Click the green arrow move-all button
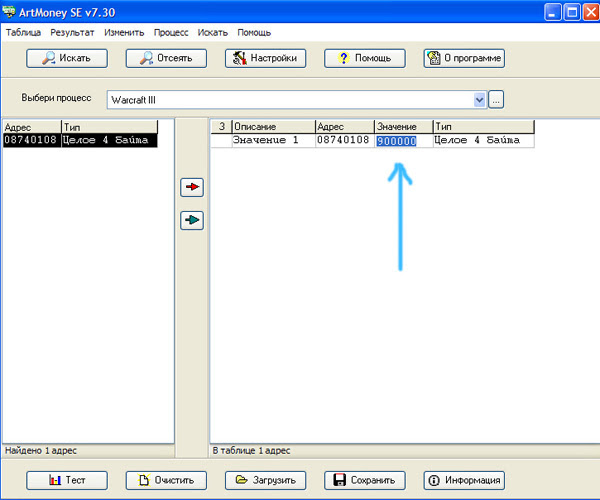600x500 pixels. (192, 220)
